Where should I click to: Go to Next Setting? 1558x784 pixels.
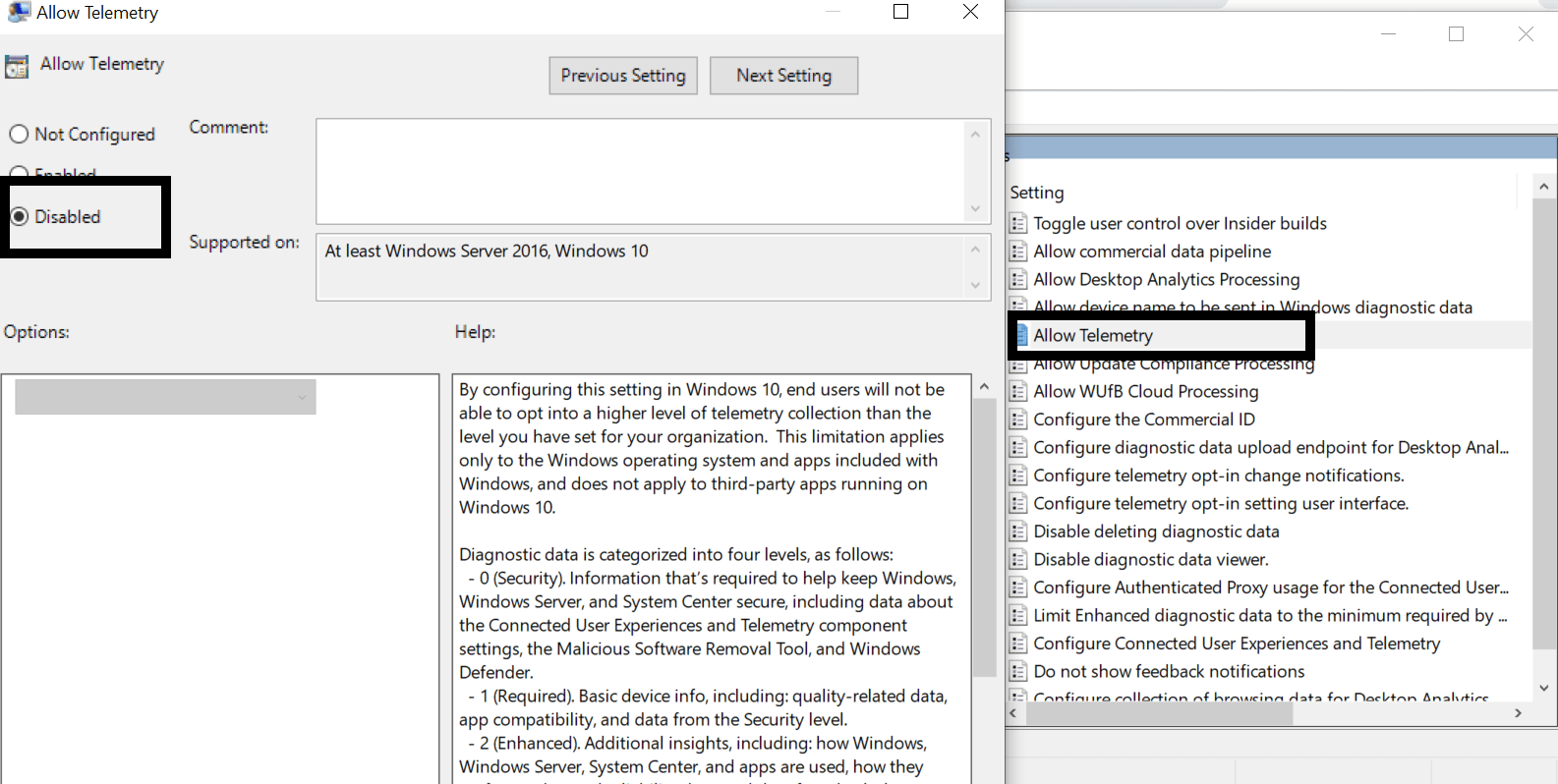(783, 76)
